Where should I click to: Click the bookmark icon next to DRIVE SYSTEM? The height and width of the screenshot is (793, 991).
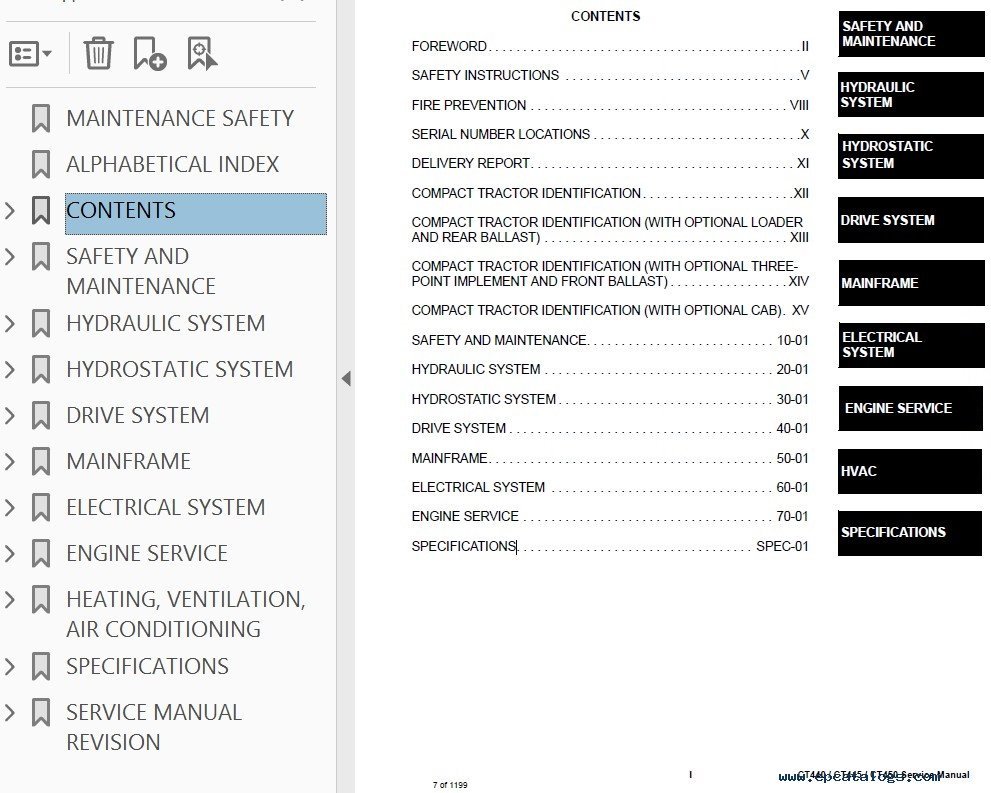click(41, 416)
